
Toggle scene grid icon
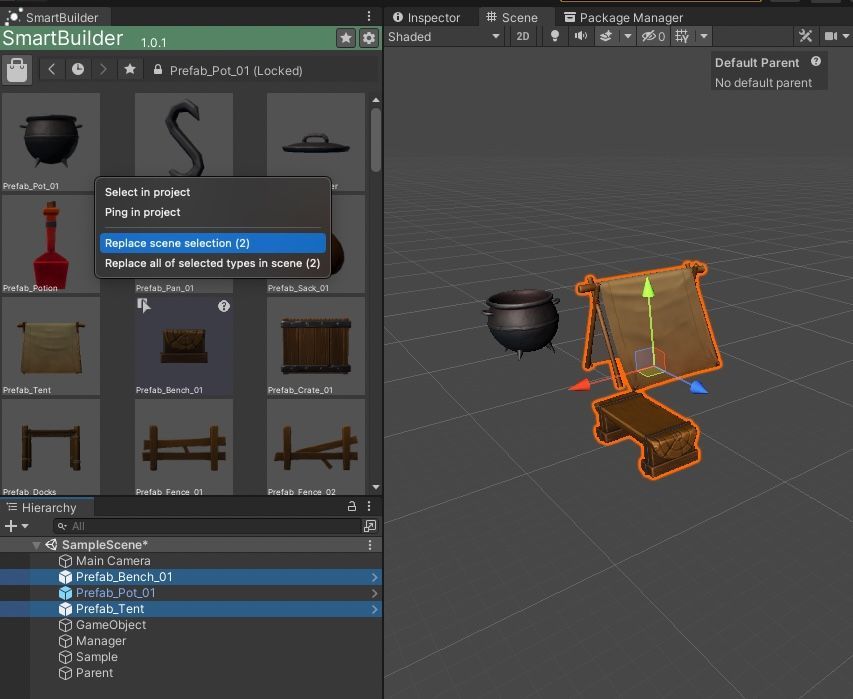coord(682,36)
